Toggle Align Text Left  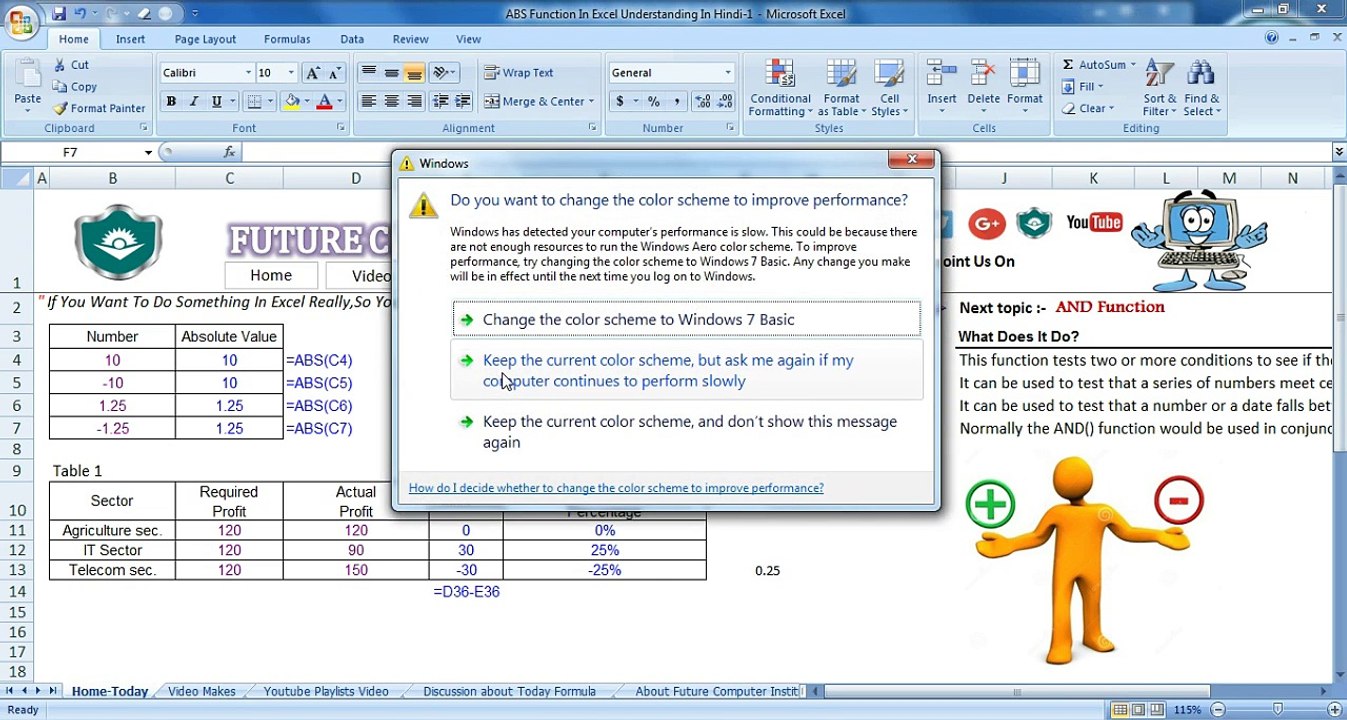coord(369,102)
